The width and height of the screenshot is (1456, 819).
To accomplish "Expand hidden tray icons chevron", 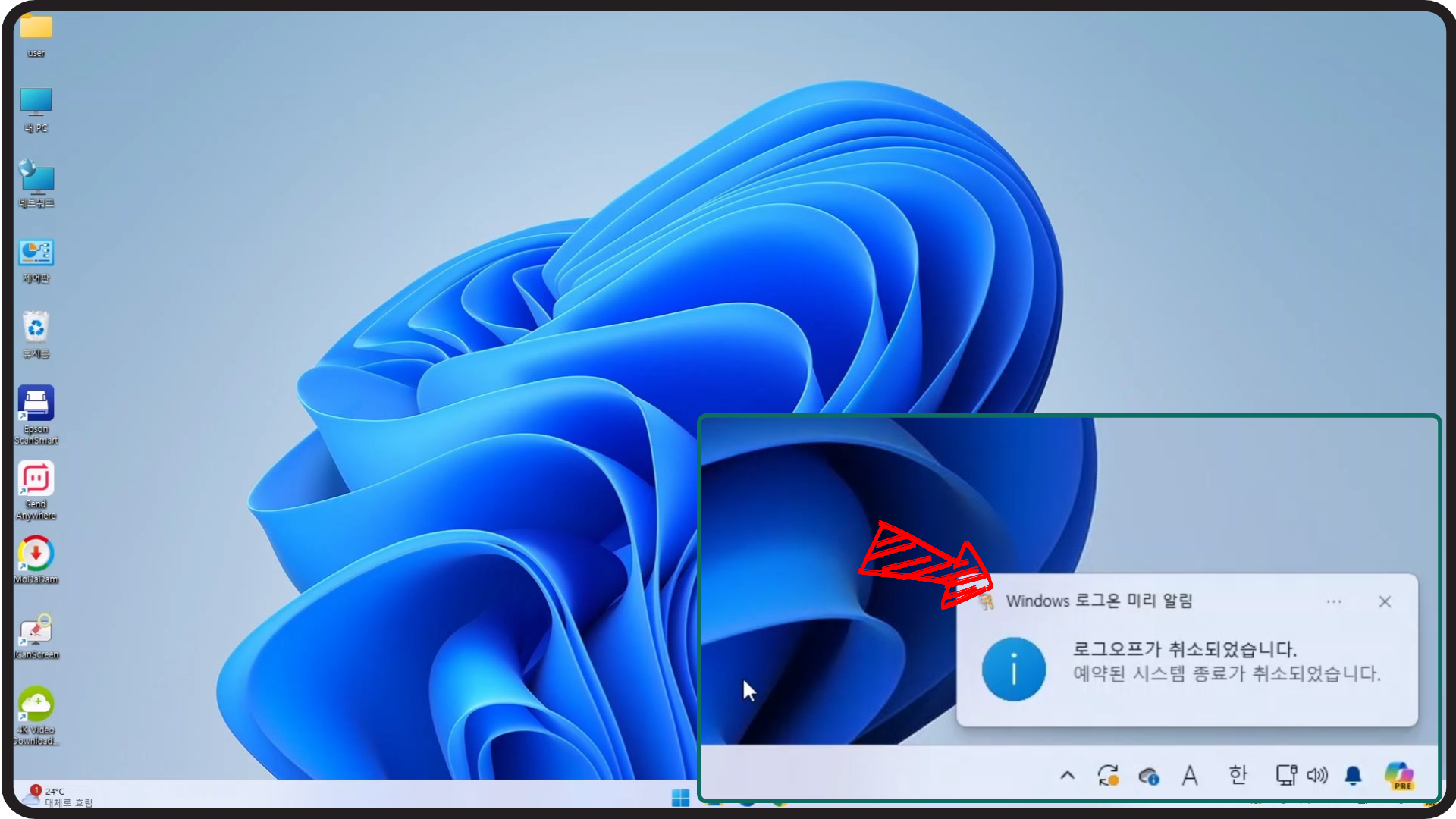I will 1067,775.
